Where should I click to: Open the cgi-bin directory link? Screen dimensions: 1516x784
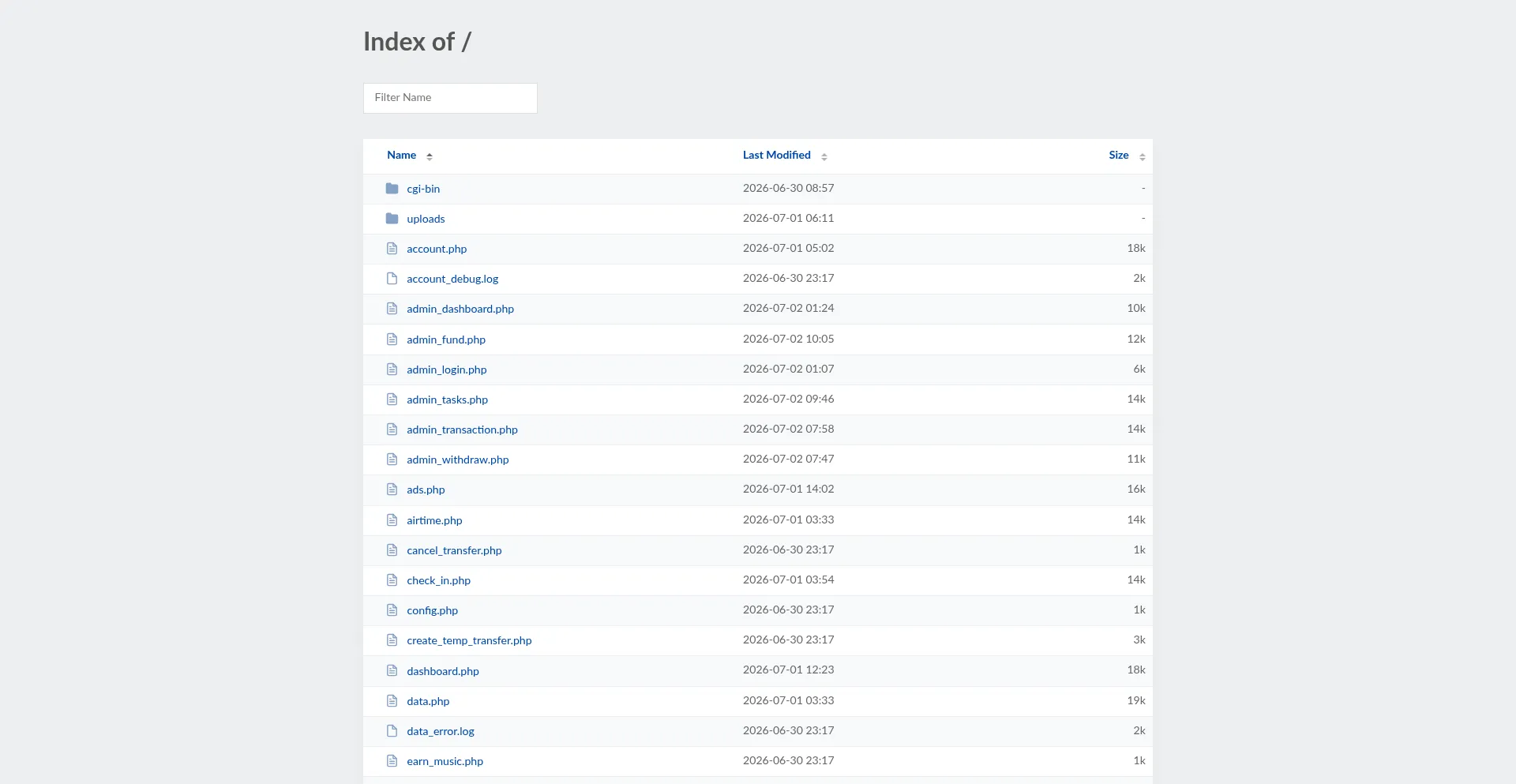423,189
